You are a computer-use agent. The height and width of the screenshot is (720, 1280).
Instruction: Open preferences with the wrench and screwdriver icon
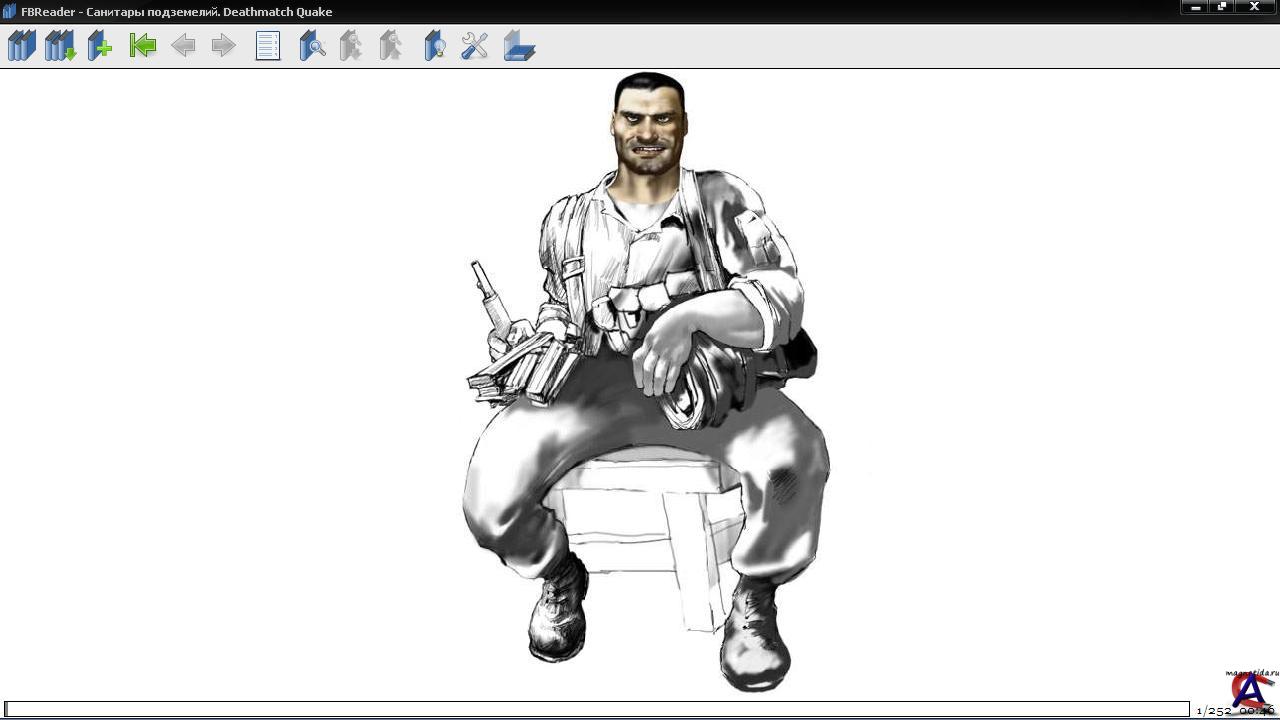pyautogui.click(x=474, y=46)
